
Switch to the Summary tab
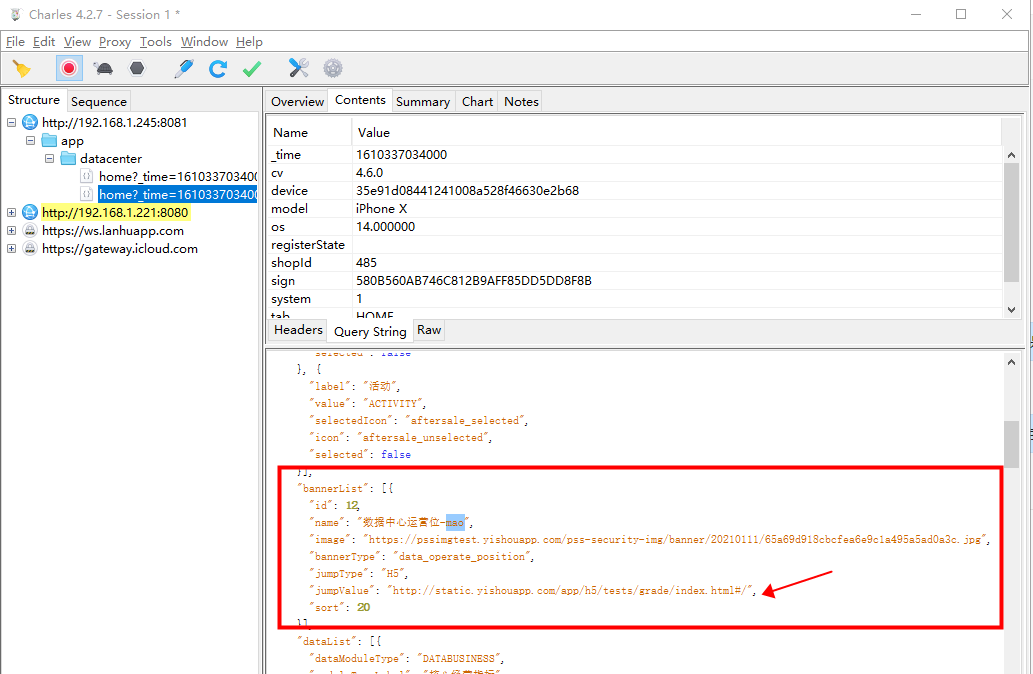pyautogui.click(x=423, y=101)
